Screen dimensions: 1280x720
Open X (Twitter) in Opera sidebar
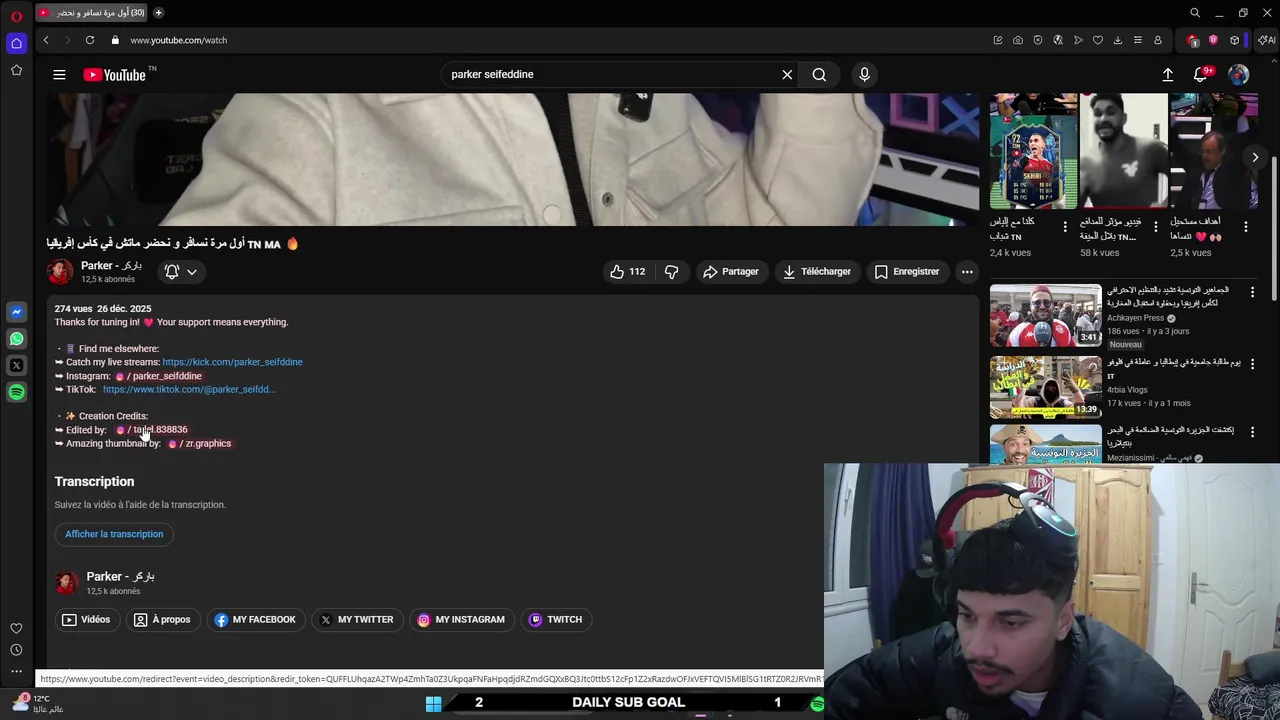click(16, 366)
